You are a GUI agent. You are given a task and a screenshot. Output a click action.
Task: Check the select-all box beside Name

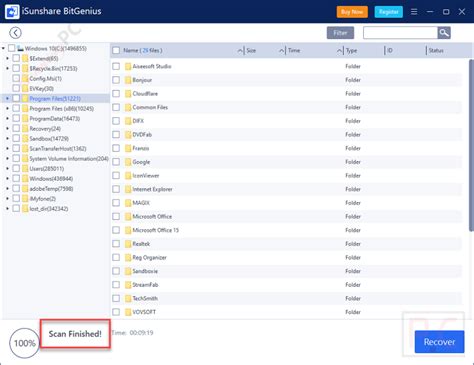tap(116, 50)
